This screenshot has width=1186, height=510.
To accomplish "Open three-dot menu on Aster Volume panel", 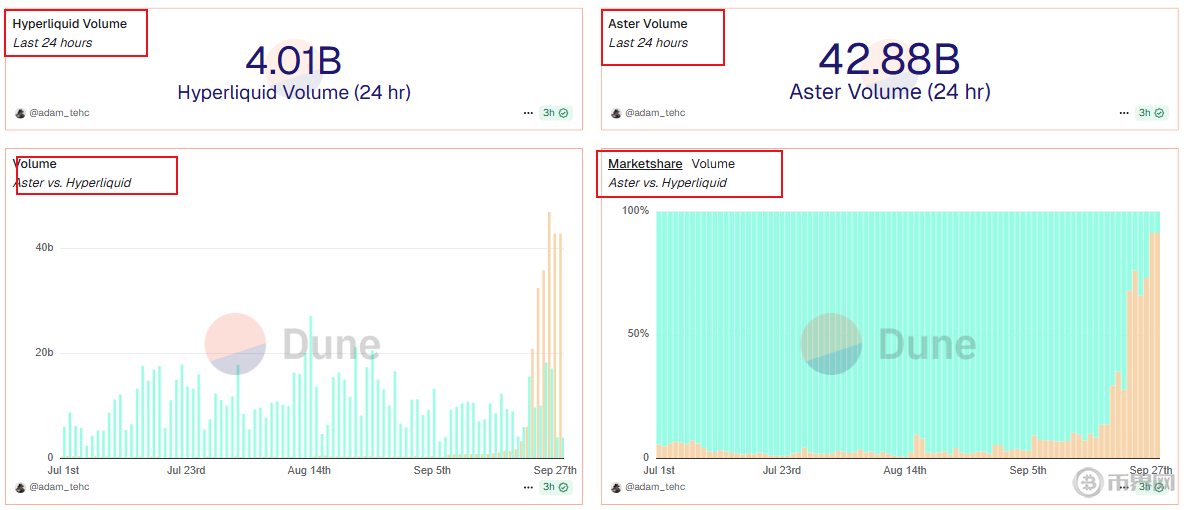I will click(x=1124, y=113).
